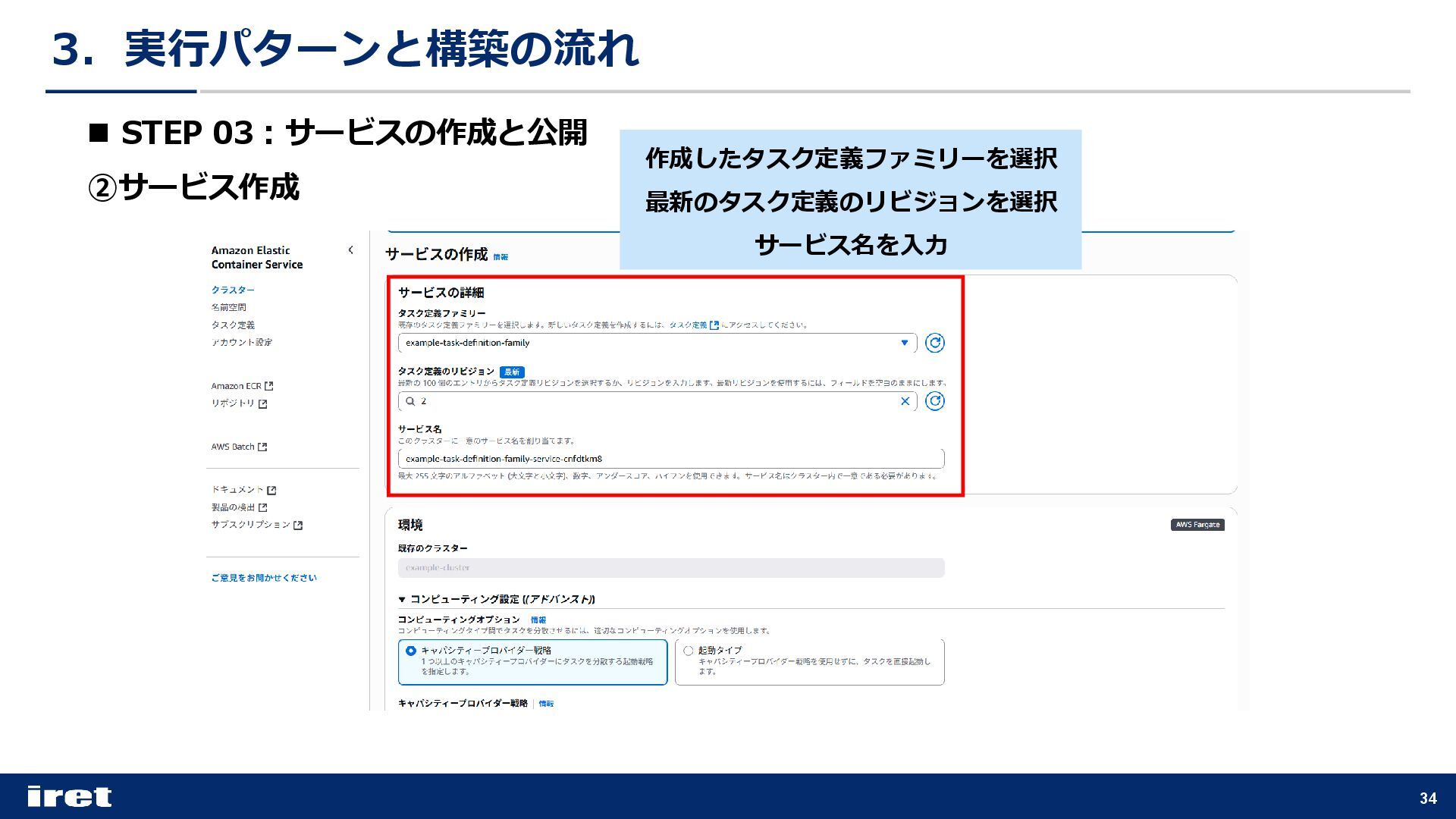
Task: Click the external-link icon beside AWS Batch
Action: pyautogui.click(x=262, y=447)
